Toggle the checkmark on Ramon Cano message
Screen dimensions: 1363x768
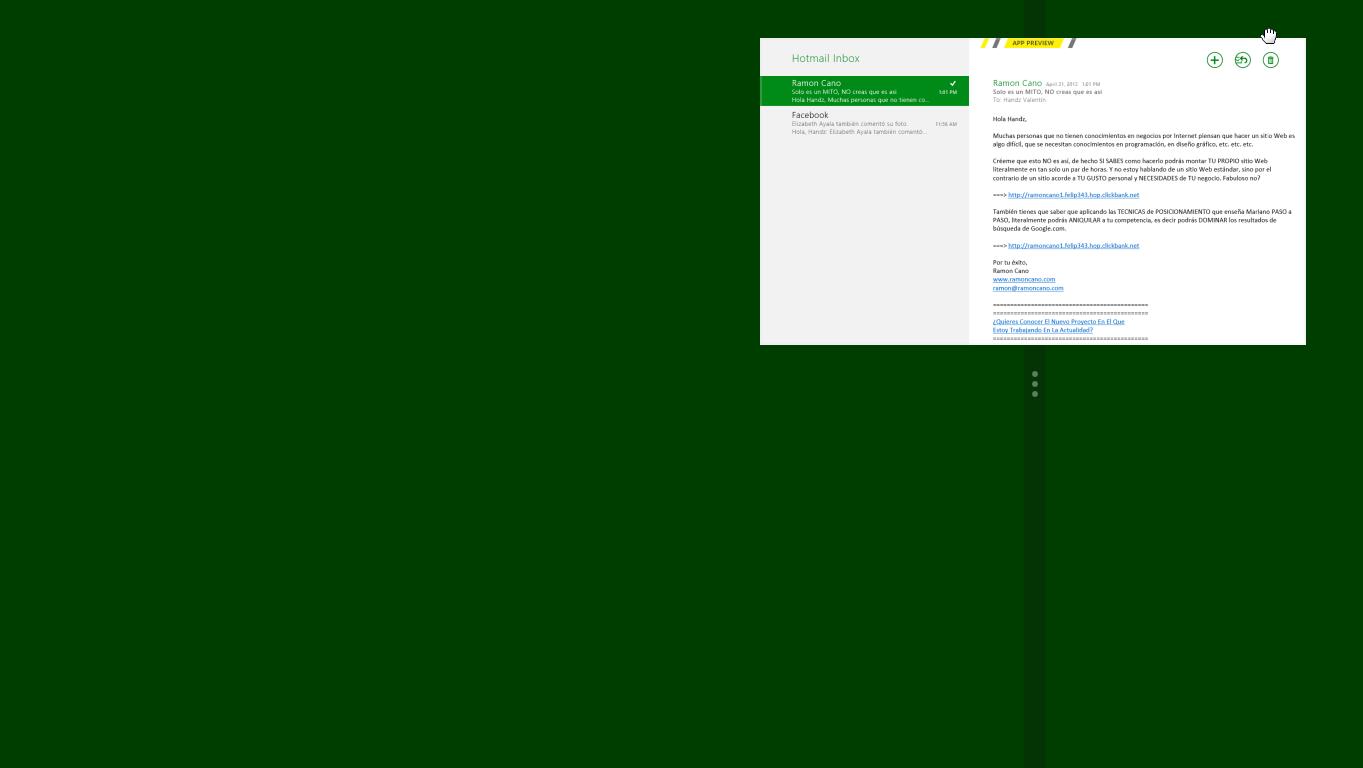[953, 83]
